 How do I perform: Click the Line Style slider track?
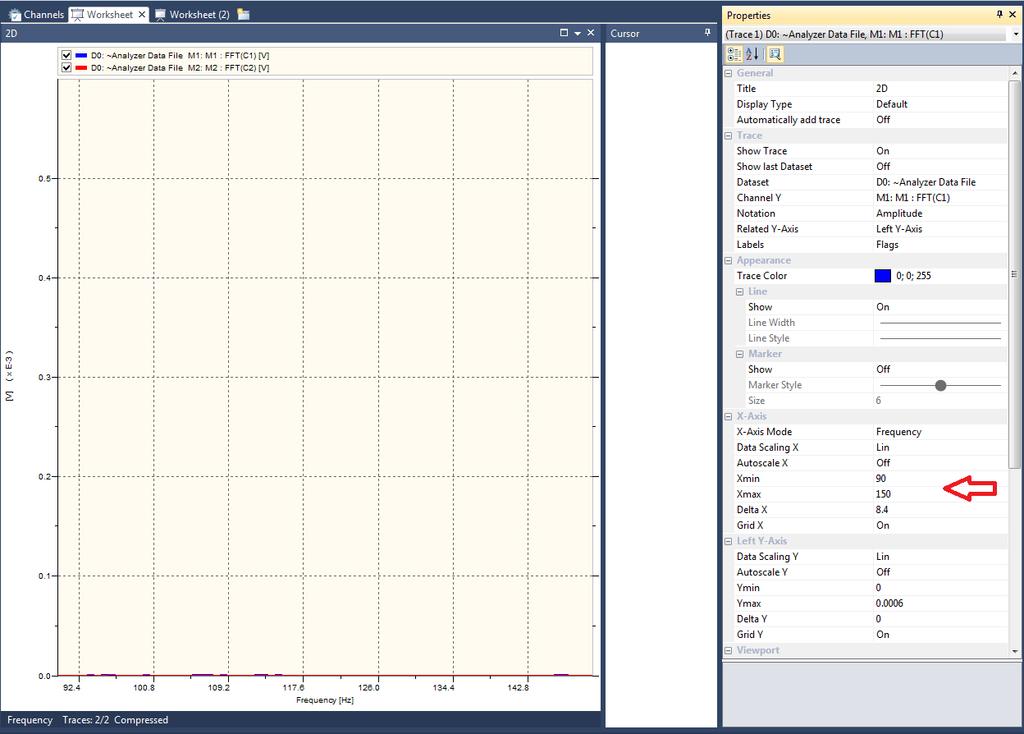(940, 338)
